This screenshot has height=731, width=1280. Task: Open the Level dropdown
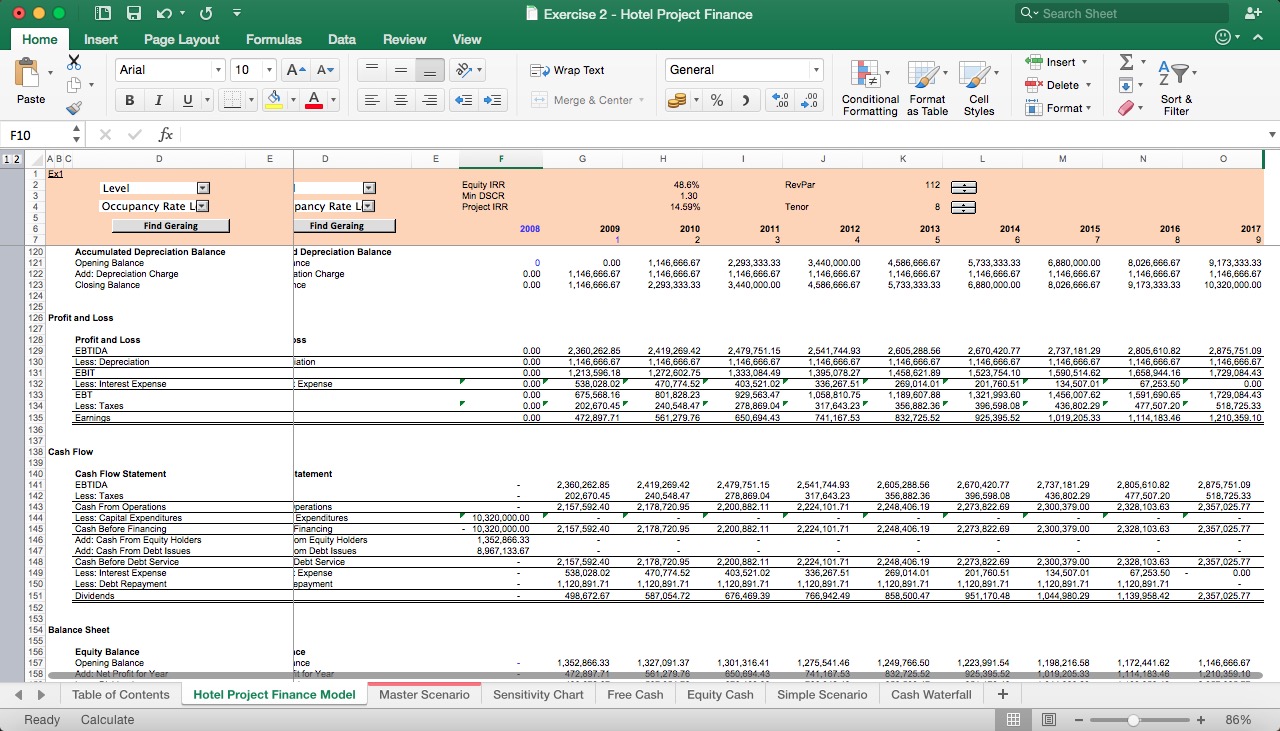(204, 186)
